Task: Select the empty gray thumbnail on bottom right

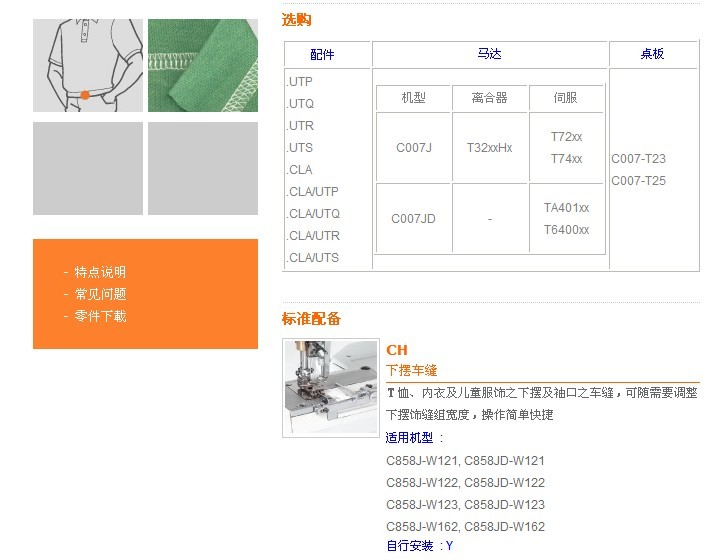Action: click(203, 168)
